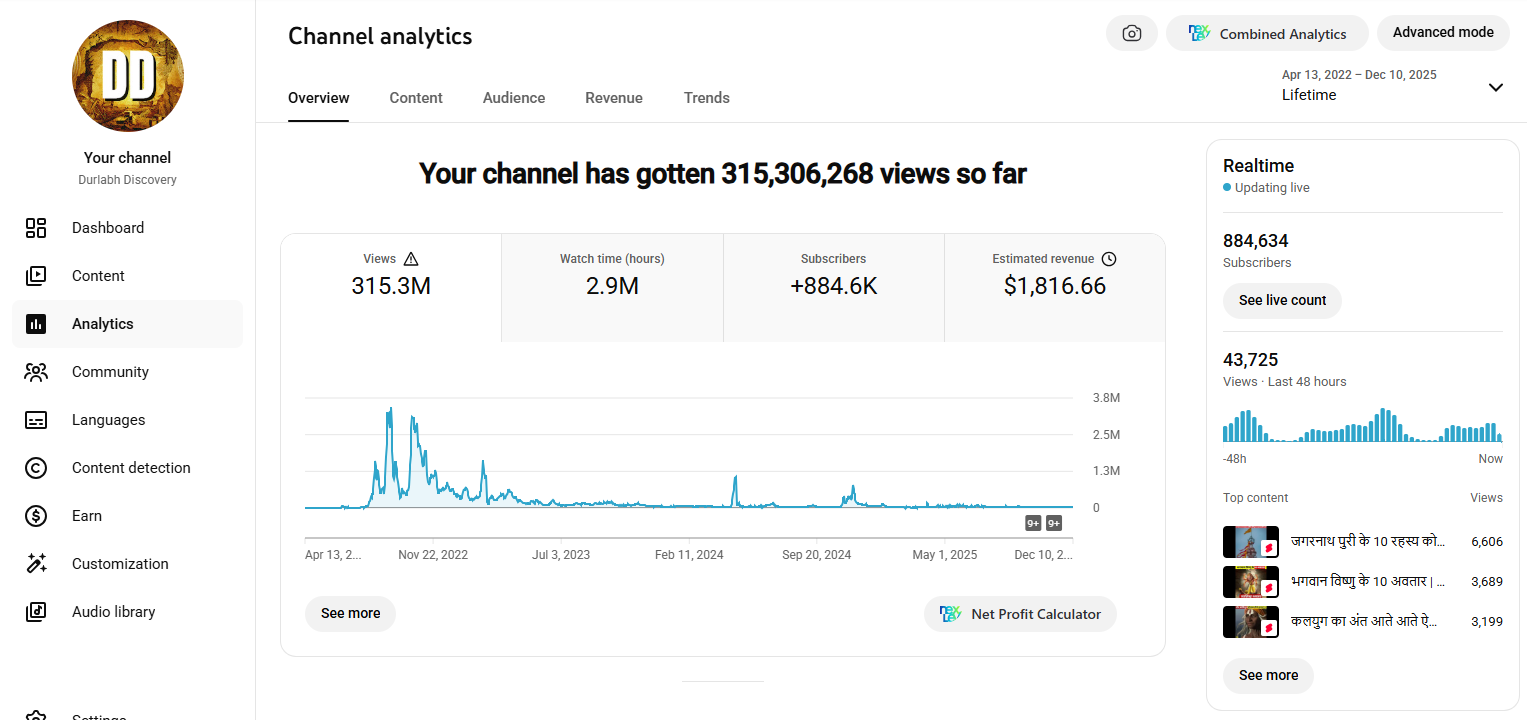1527x720 pixels.
Task: Expand the Lifetime date range dropdown
Action: tap(1495, 87)
